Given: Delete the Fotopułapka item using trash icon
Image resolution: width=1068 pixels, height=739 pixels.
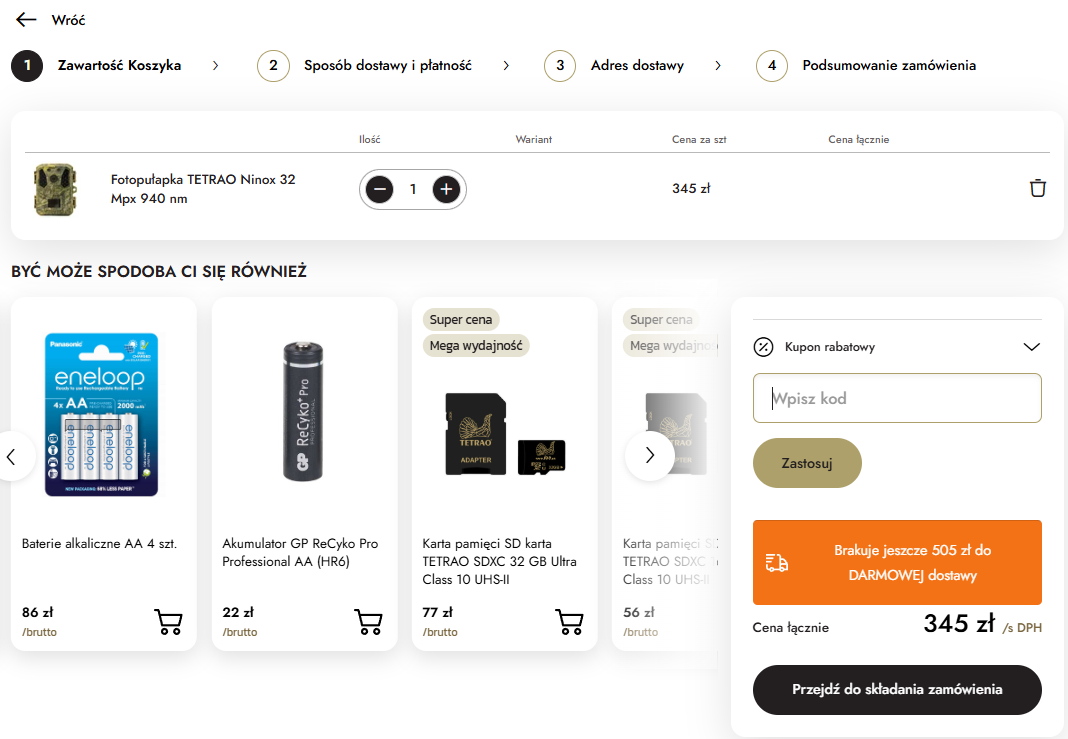Looking at the screenshot, I should (x=1038, y=188).
